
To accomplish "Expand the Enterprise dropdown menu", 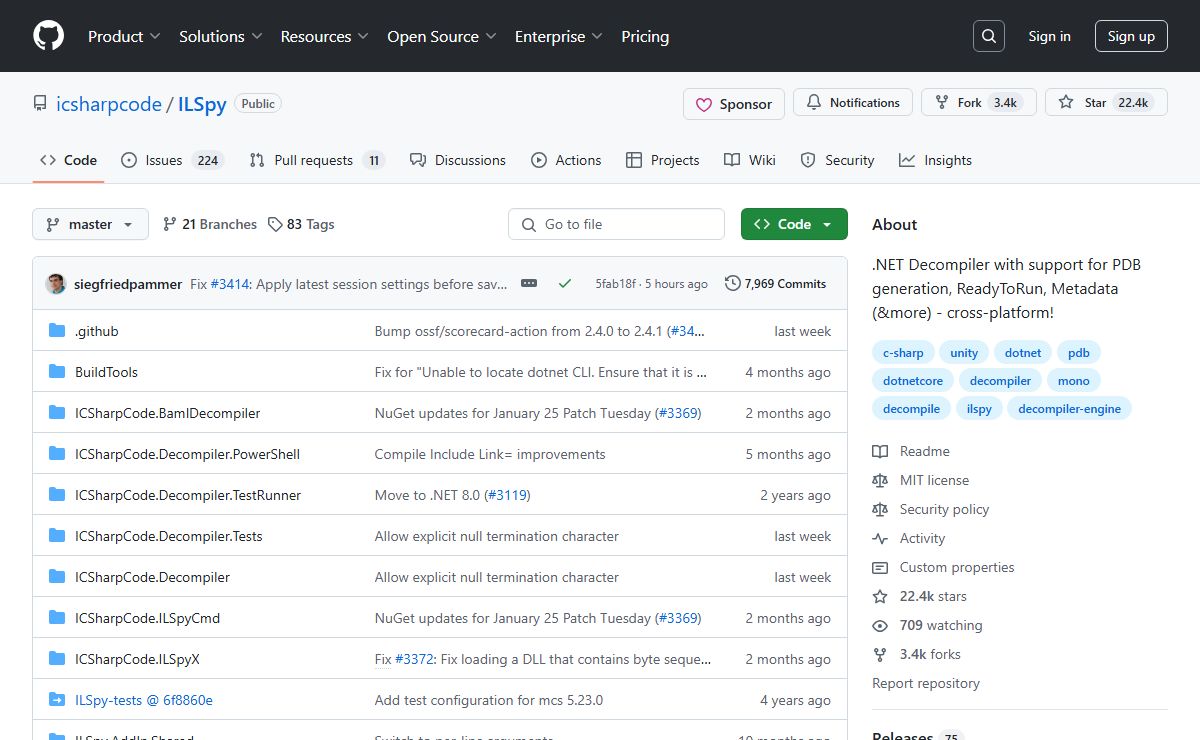I will click(559, 36).
